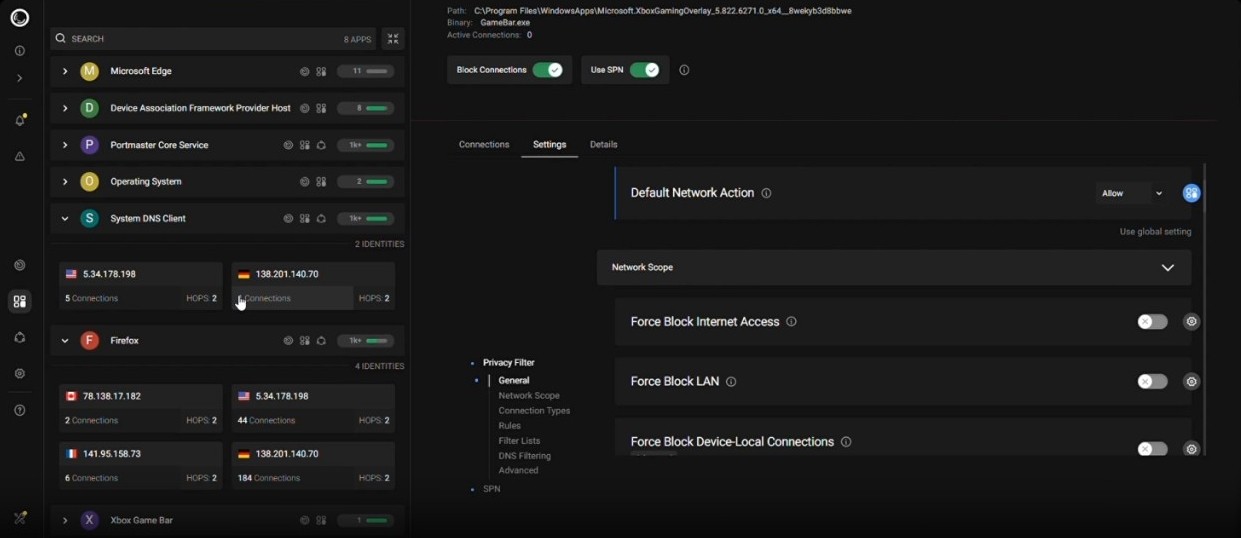
Task: Open the activity icon in the Firefox row
Action: (288, 341)
